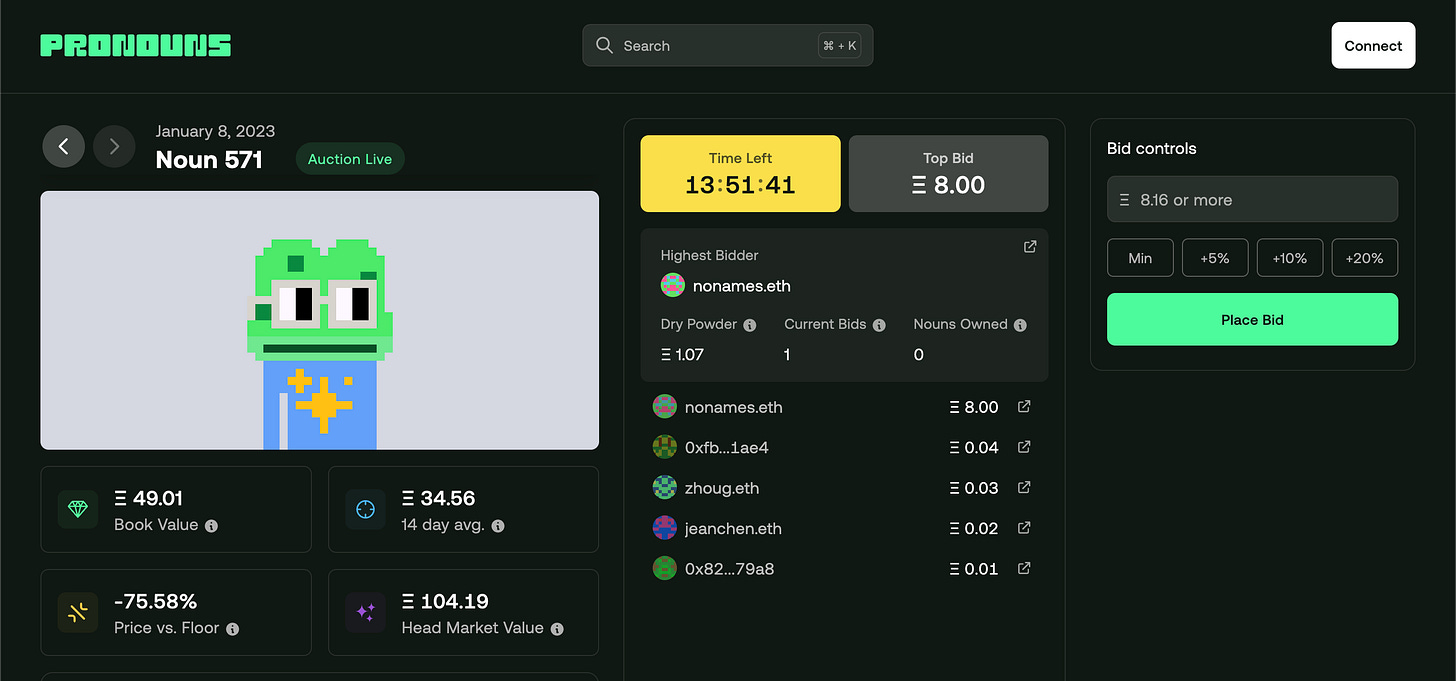Open external link icon in Highest Bidder card

click(x=1030, y=246)
